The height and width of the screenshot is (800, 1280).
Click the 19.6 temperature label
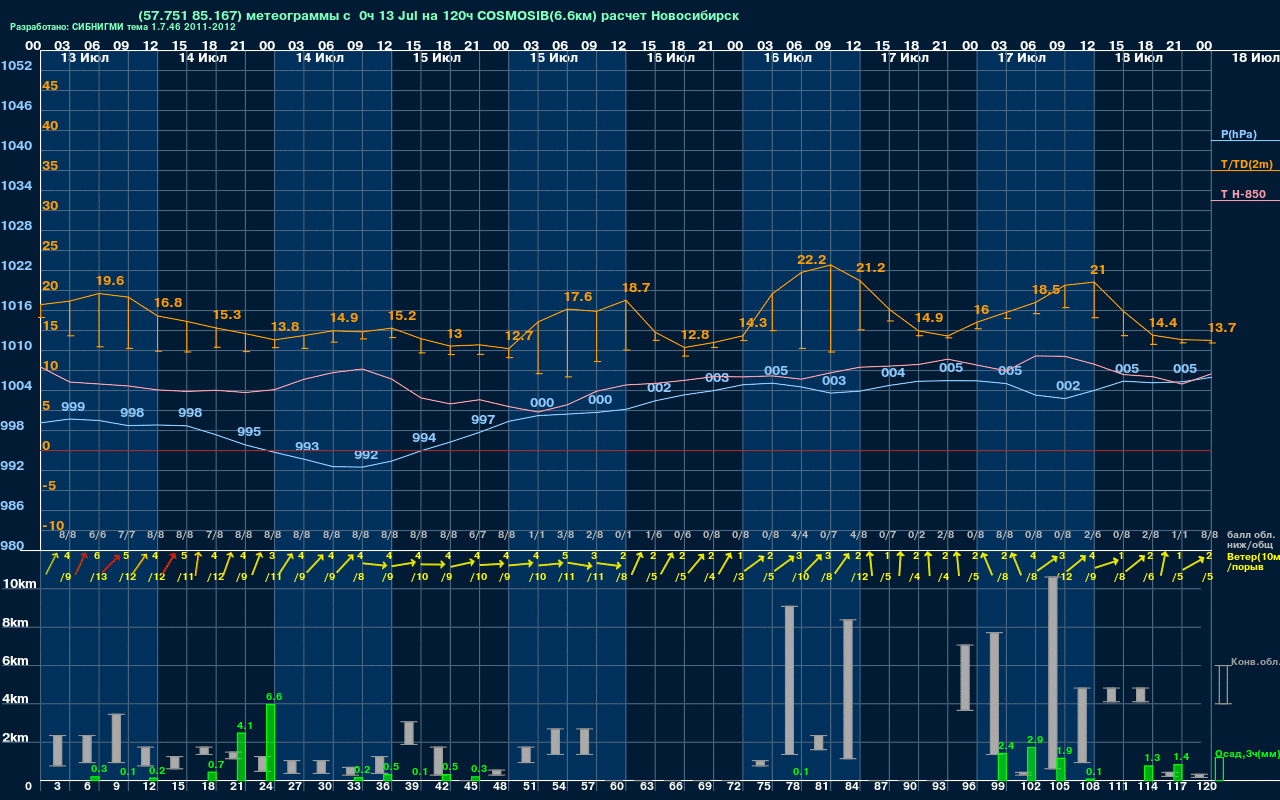[110, 281]
